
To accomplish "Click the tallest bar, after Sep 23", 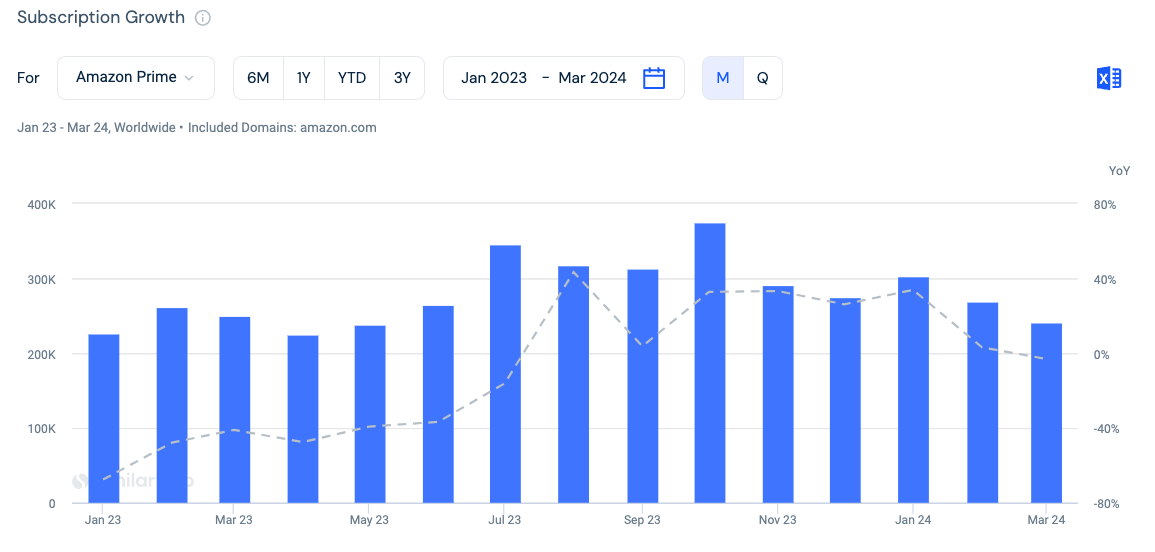I will tap(710, 363).
